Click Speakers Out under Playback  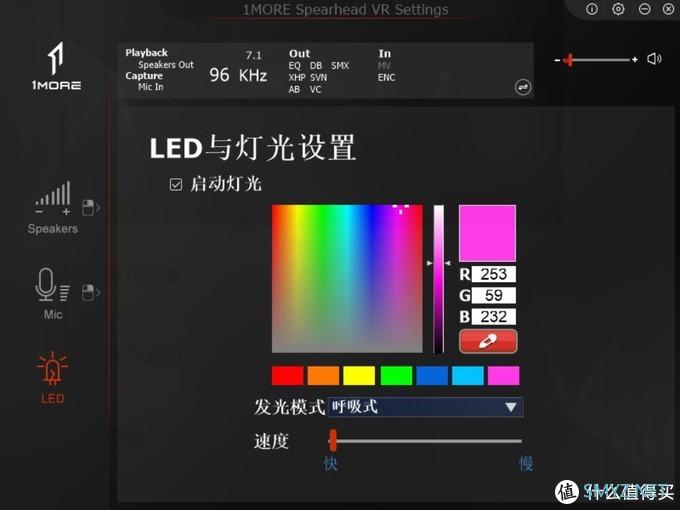tap(166, 65)
